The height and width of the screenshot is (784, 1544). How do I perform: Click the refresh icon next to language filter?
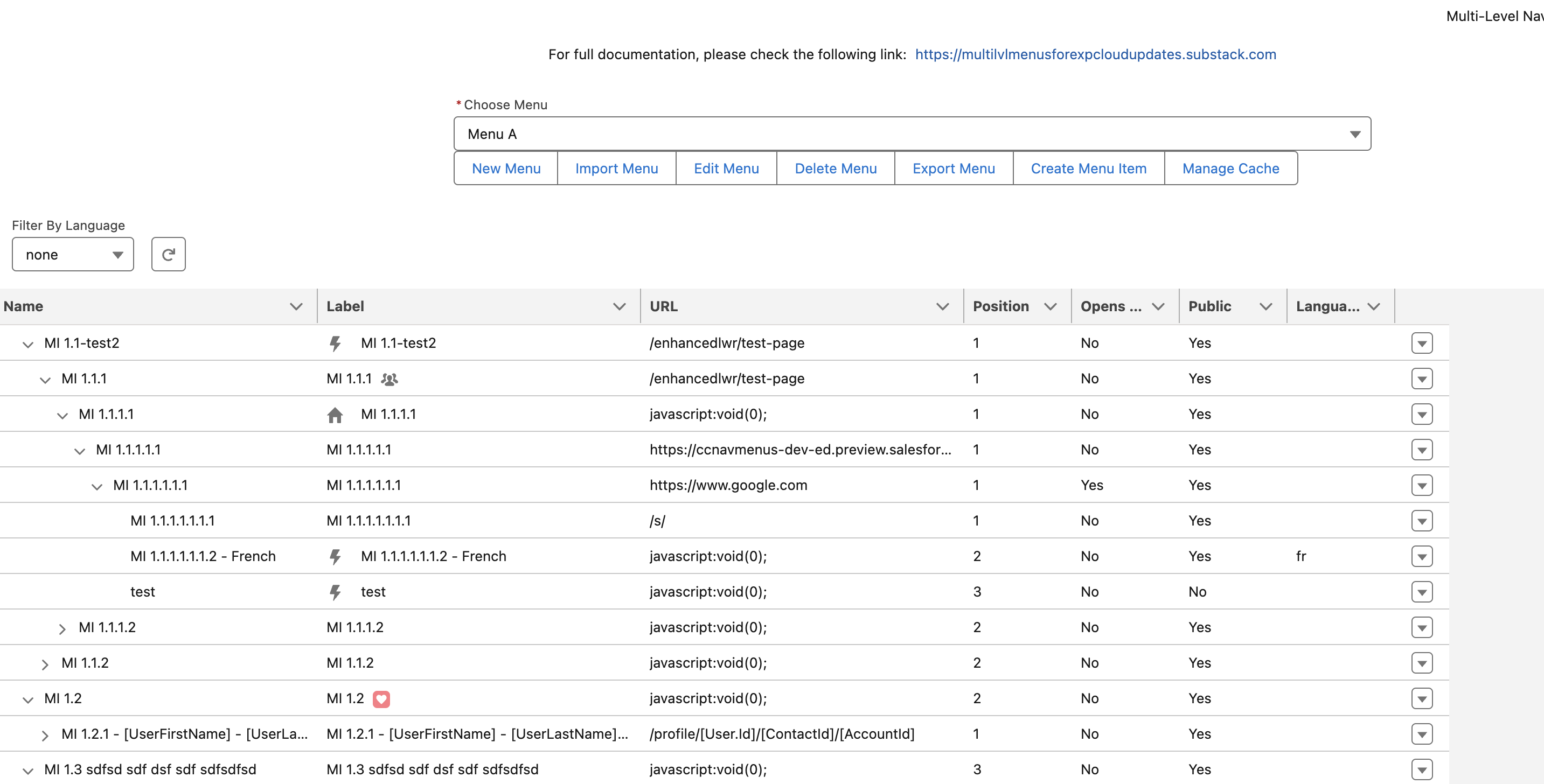pos(169,255)
